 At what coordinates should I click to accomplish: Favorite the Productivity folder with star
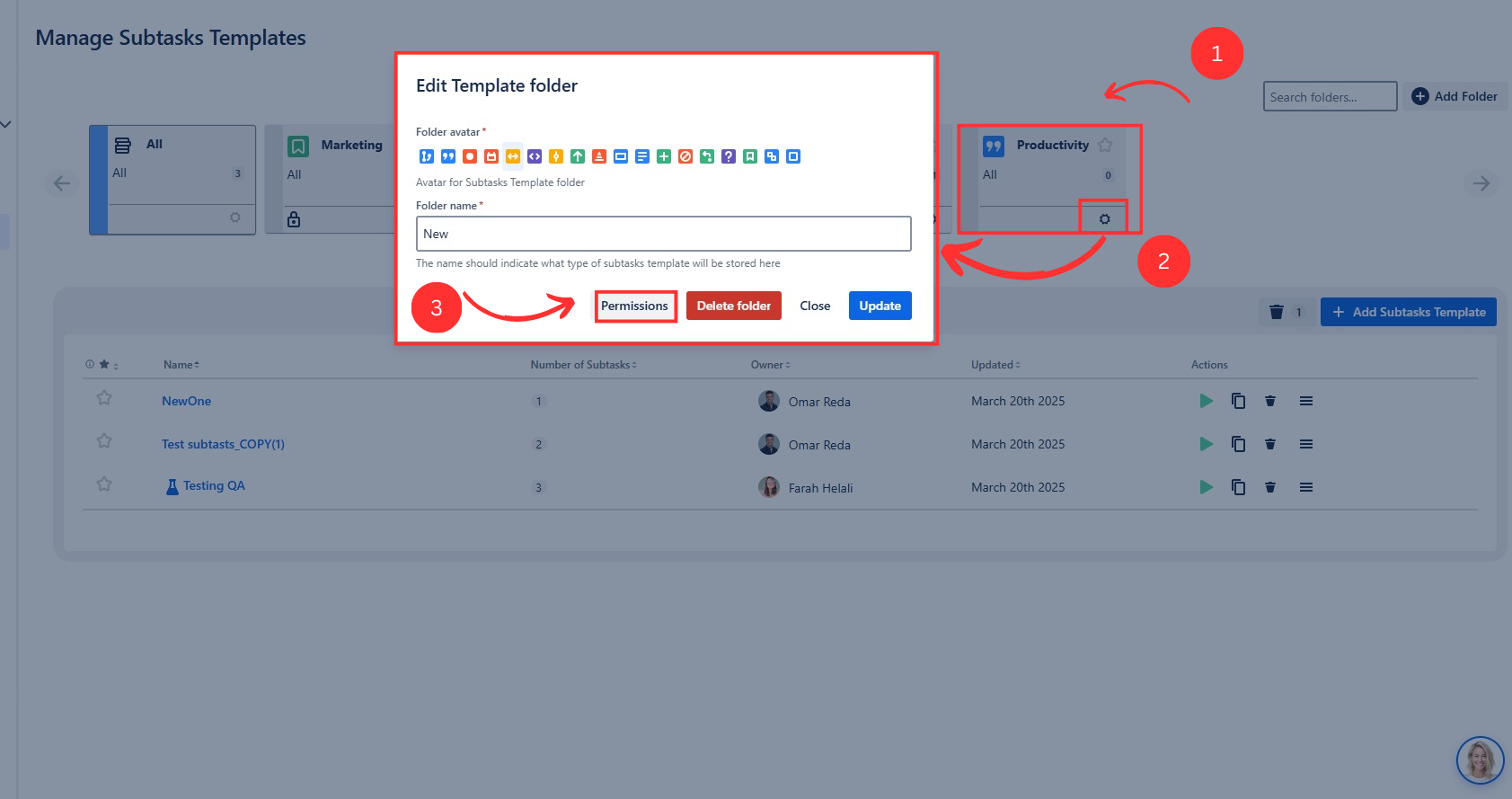pyautogui.click(x=1105, y=145)
